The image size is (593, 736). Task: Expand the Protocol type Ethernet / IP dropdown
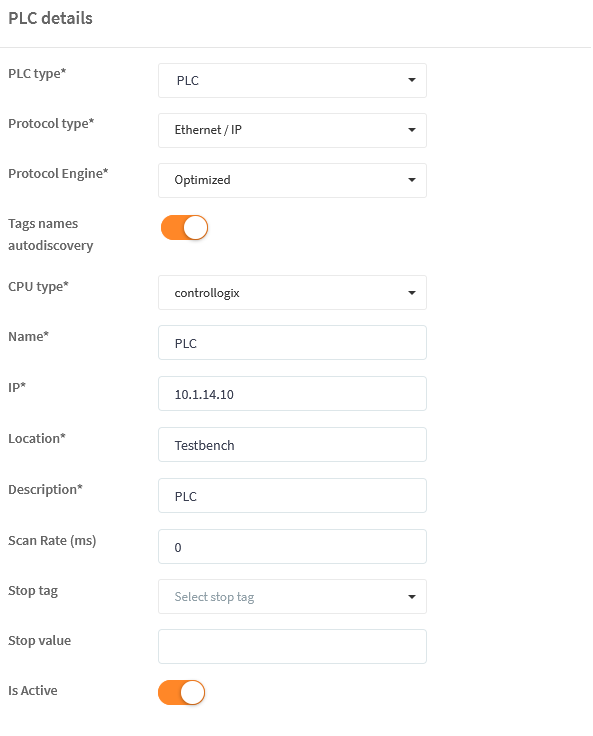coord(292,130)
